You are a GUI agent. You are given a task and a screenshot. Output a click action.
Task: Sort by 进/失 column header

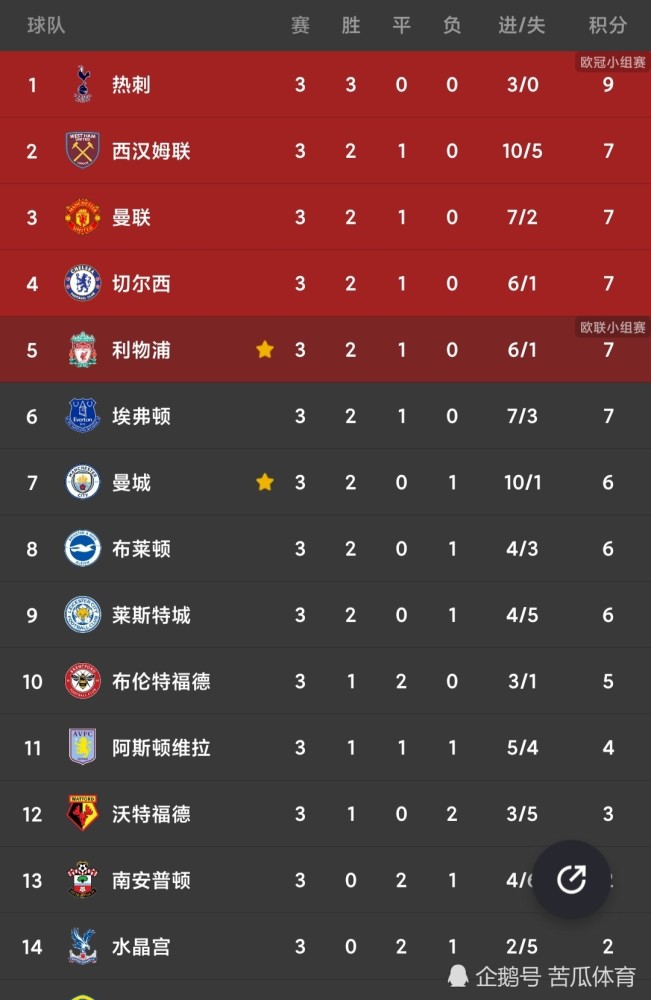pos(522,26)
